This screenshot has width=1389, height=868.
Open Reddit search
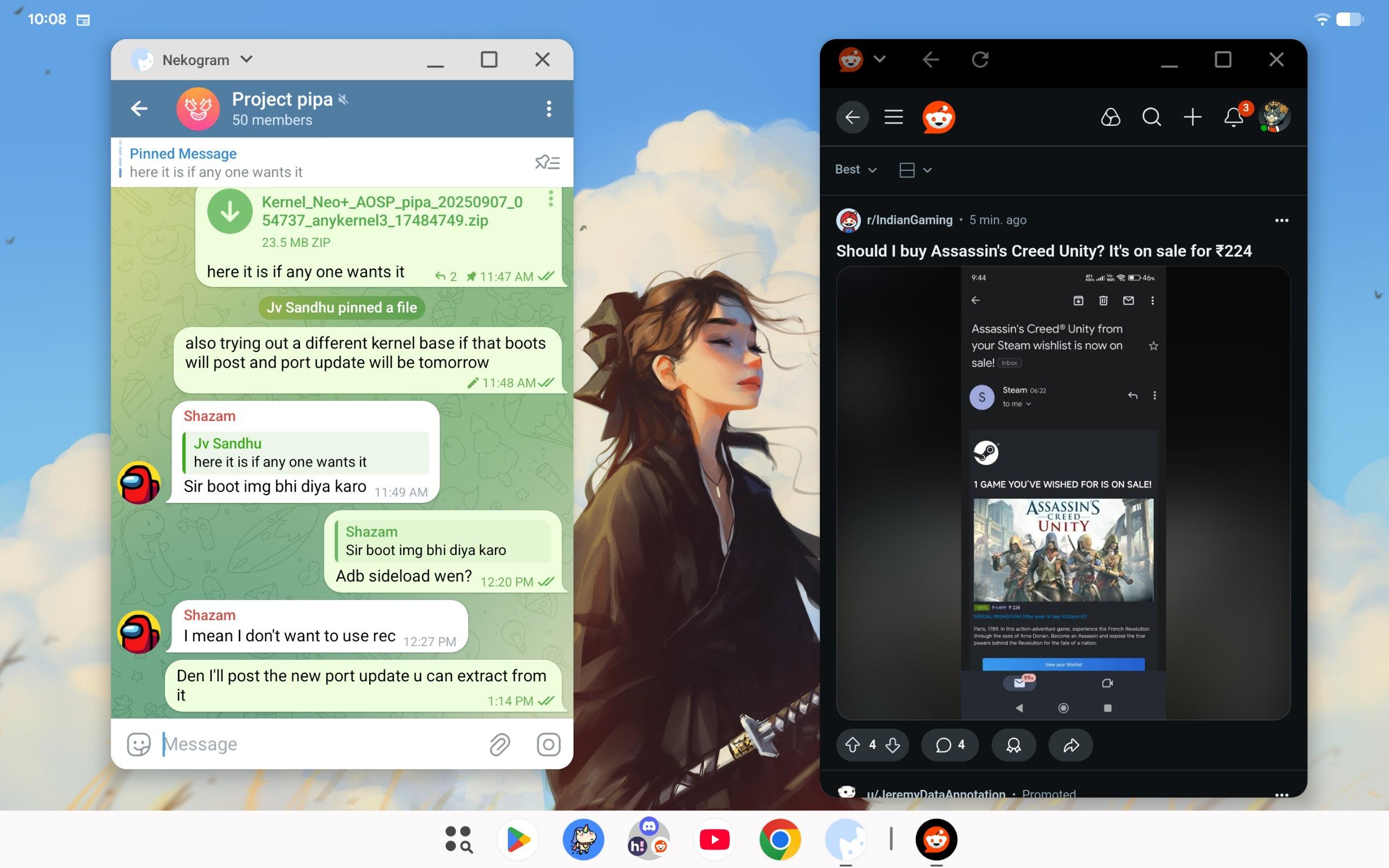tap(1151, 117)
